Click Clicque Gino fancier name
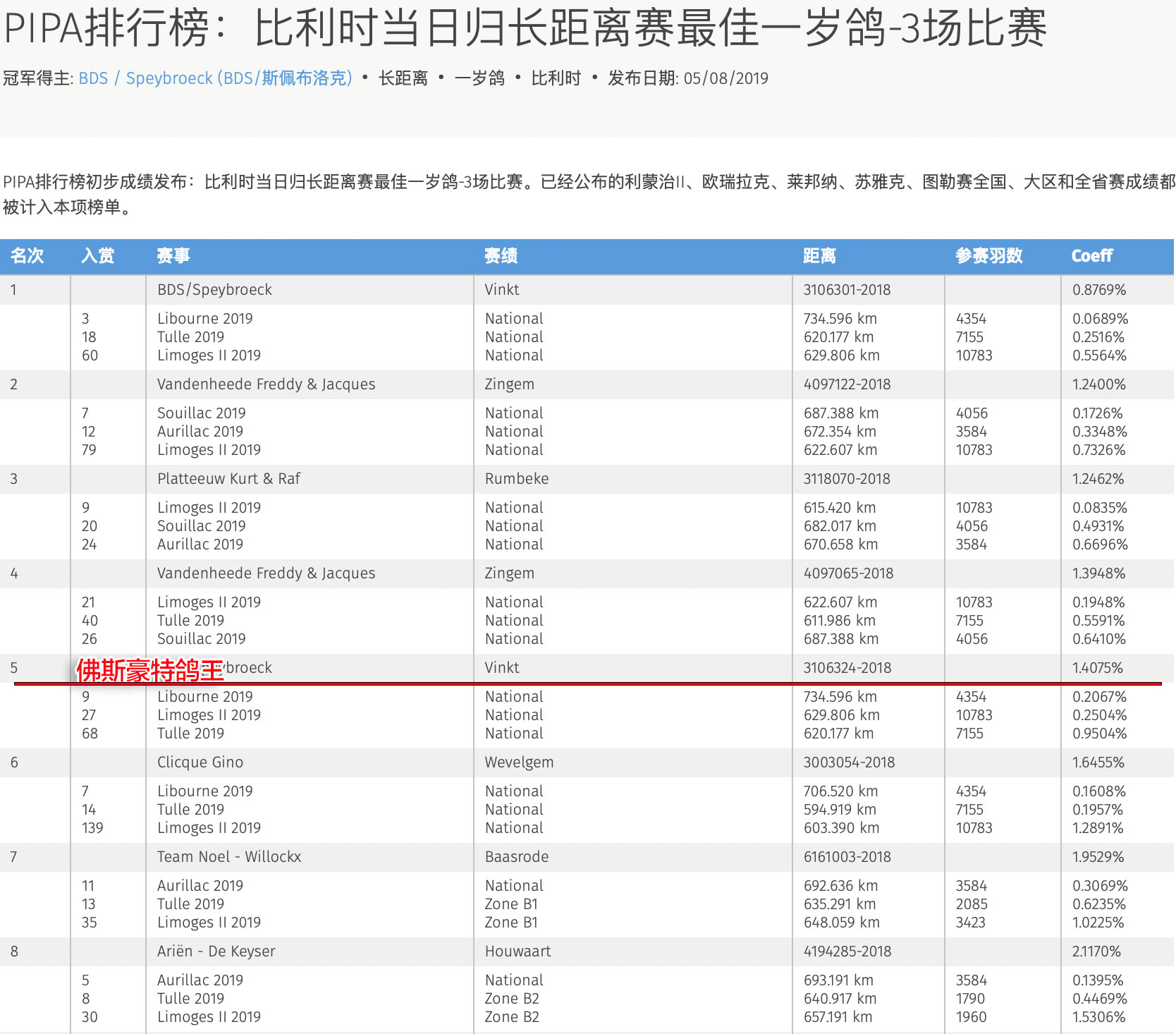Viewport: 1176px width, 1034px height. pyautogui.click(x=200, y=762)
